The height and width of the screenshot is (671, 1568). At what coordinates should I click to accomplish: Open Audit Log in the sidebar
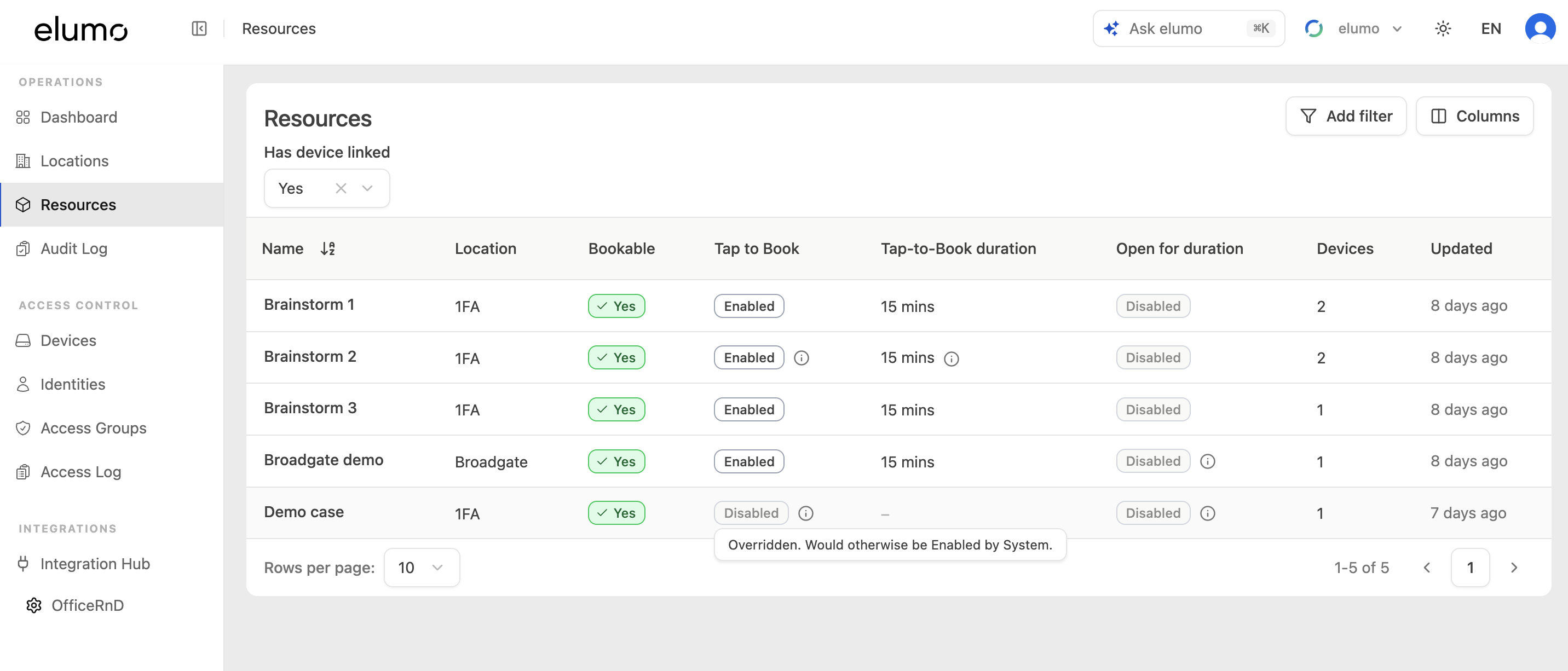click(112, 249)
